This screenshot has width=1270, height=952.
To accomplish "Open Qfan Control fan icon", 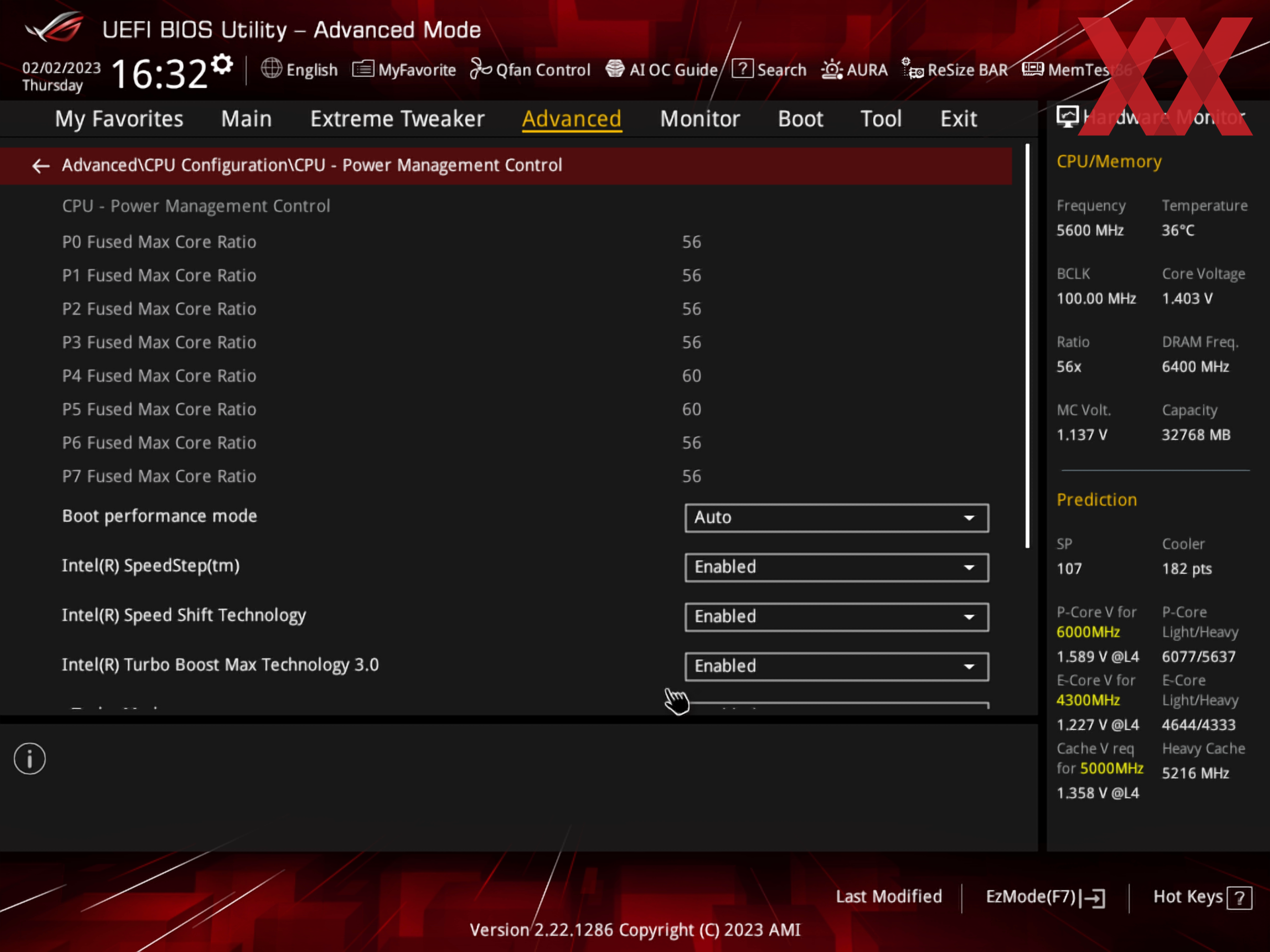I will tap(480, 69).
